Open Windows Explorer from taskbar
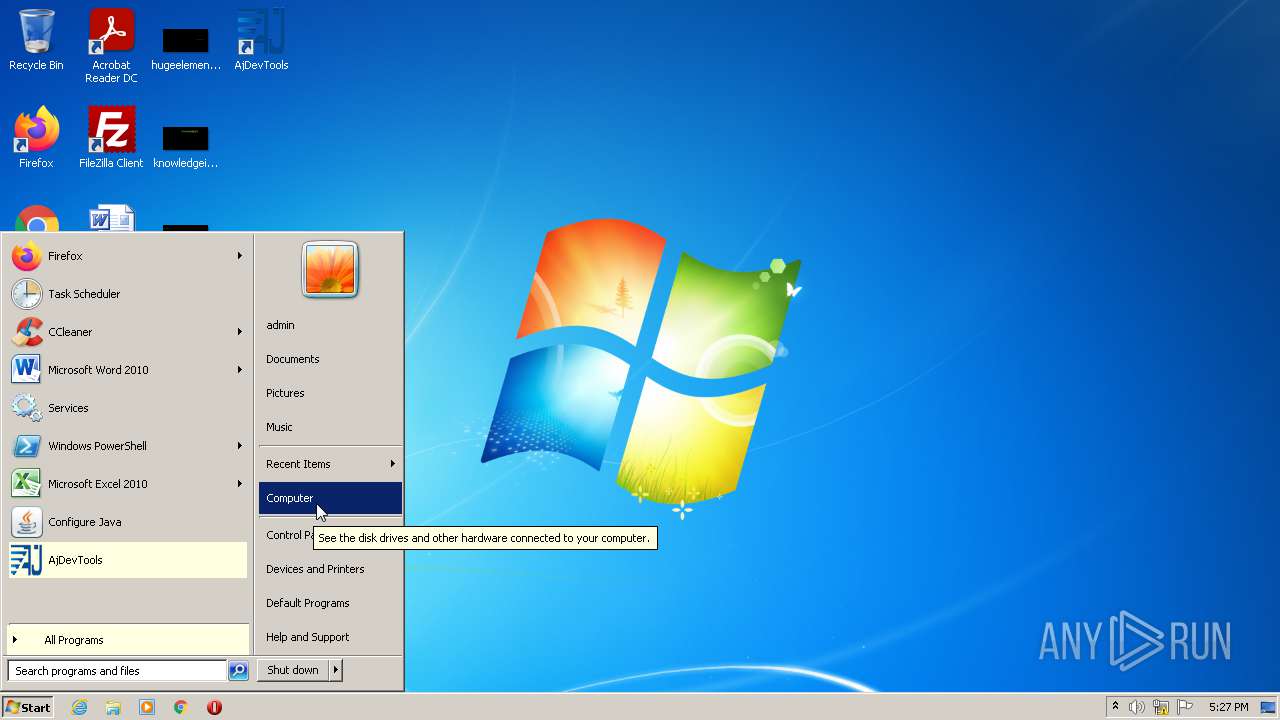The height and width of the screenshot is (720, 1280). click(113, 707)
